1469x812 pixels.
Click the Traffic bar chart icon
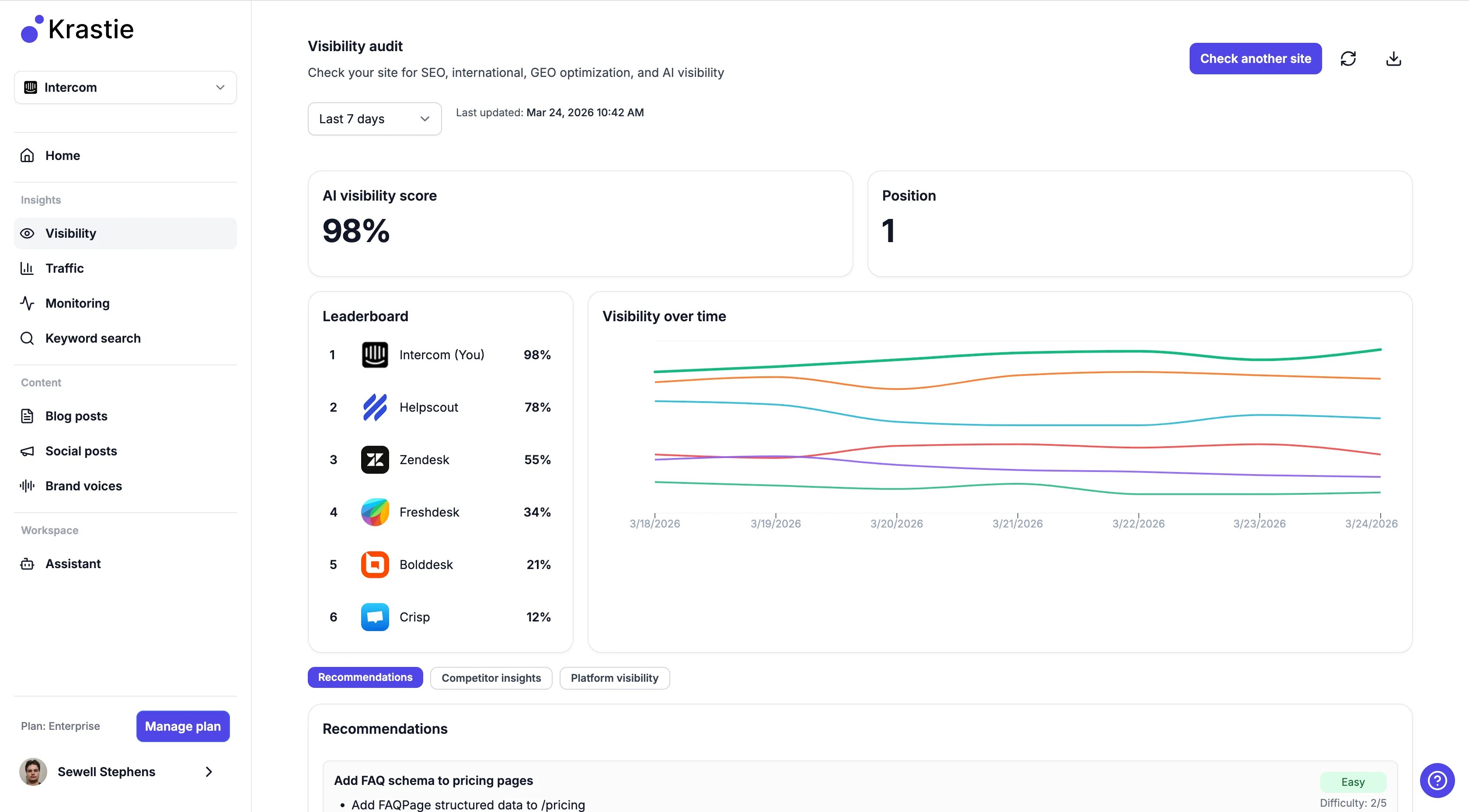pos(28,268)
